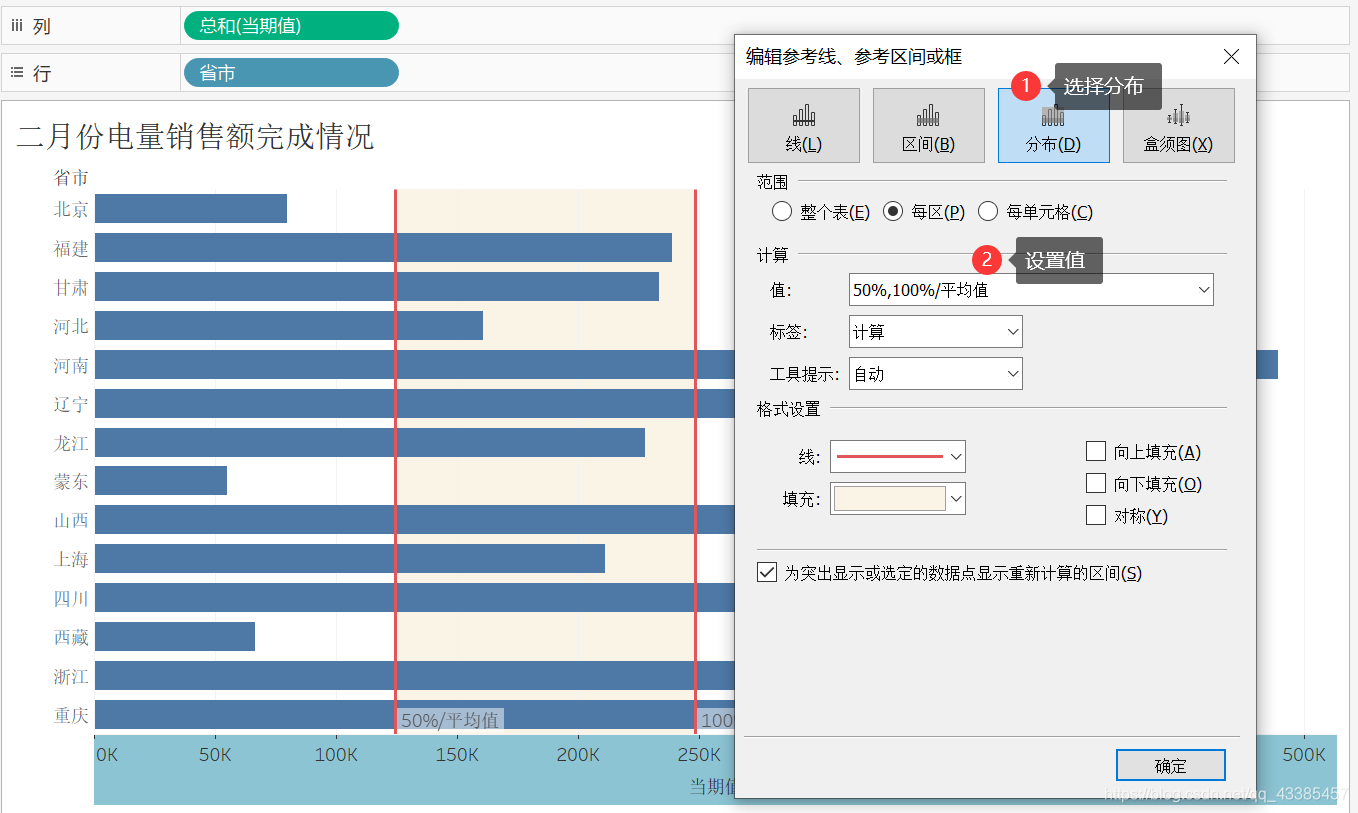Select the 线(L) line type button

804,125
